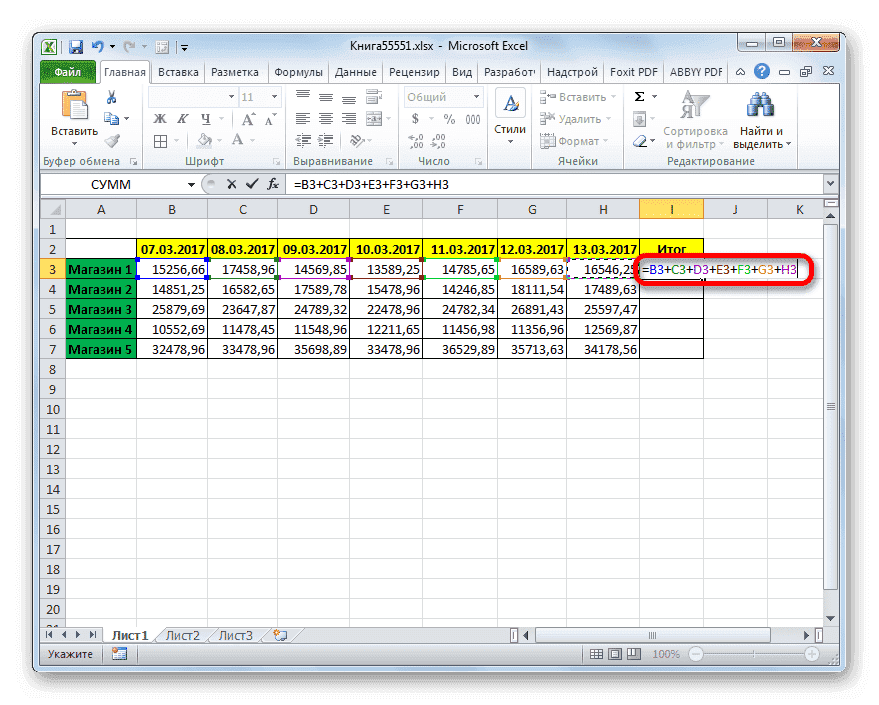Open the borders dropdown arrow
879x705 pixels.
176,140
